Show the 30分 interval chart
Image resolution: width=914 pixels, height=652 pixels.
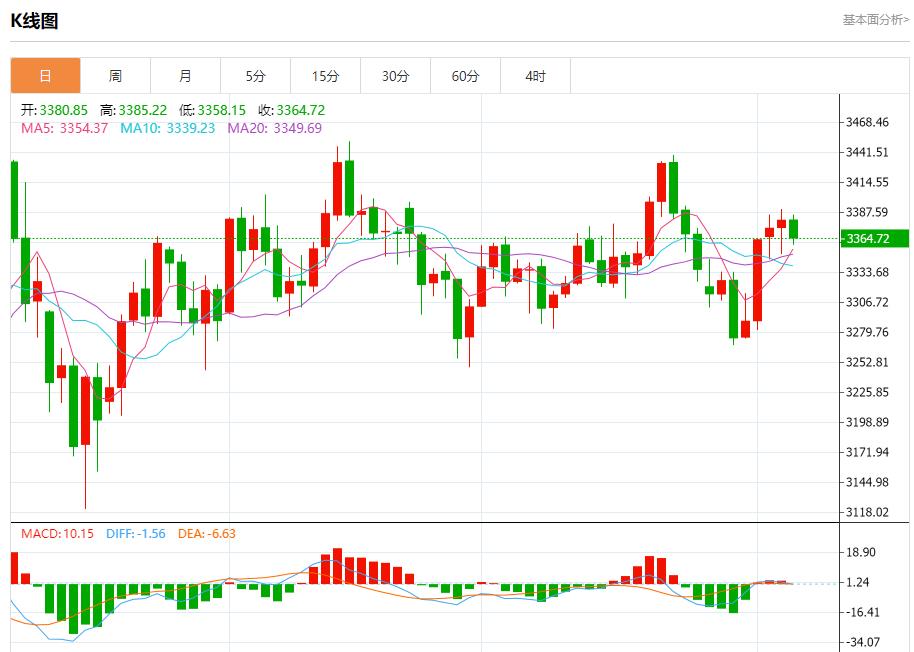click(x=395, y=76)
